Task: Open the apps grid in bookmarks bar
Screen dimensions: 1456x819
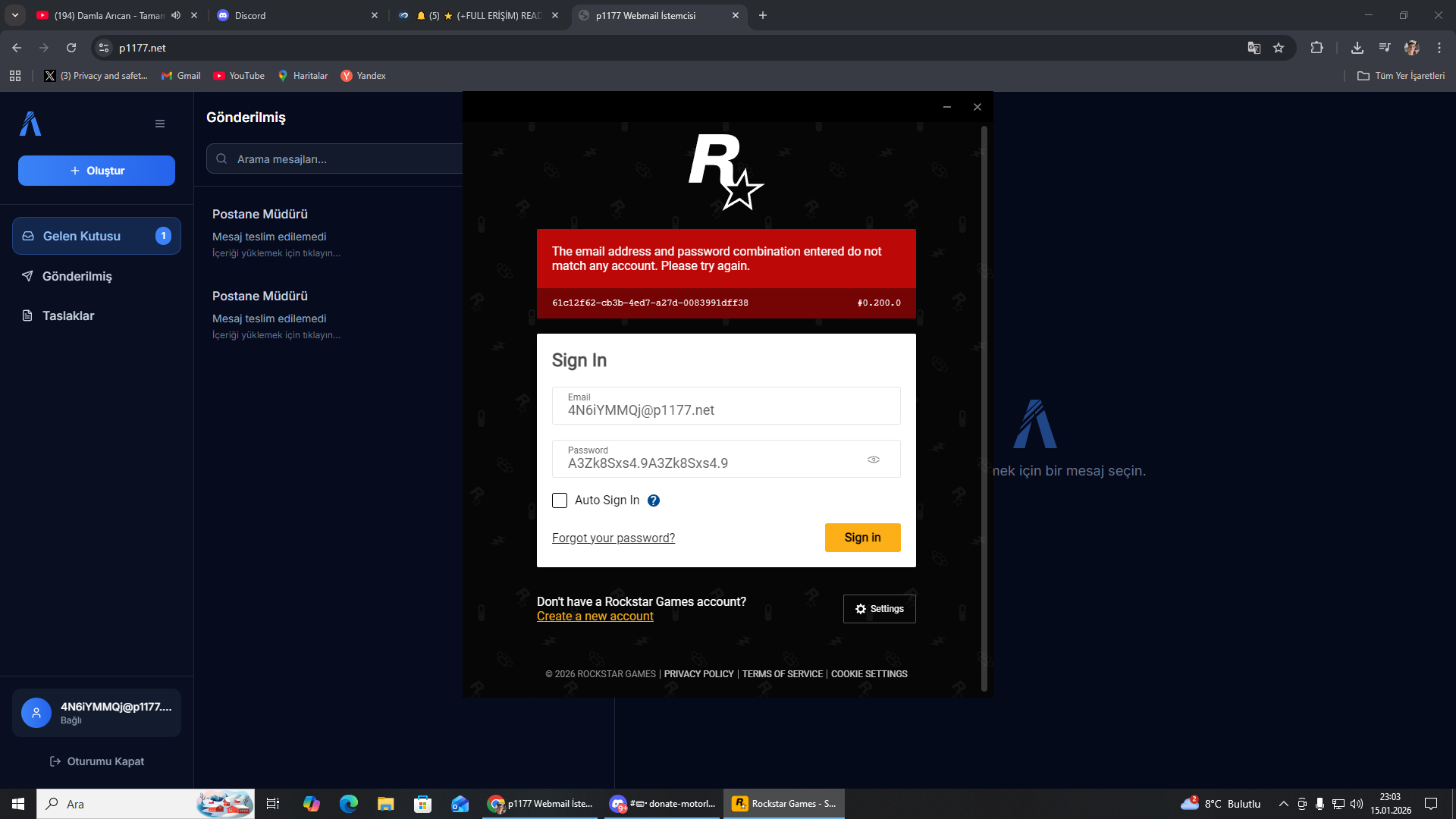Action: [x=15, y=76]
